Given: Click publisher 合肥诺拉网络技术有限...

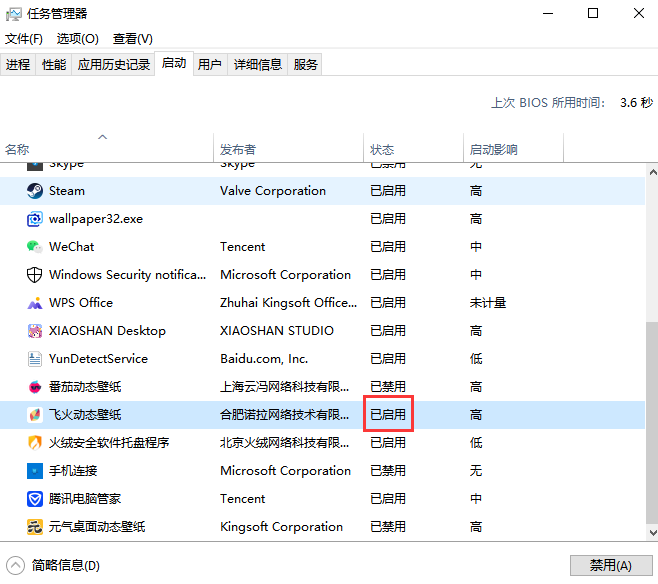Looking at the screenshot, I should (285, 415).
